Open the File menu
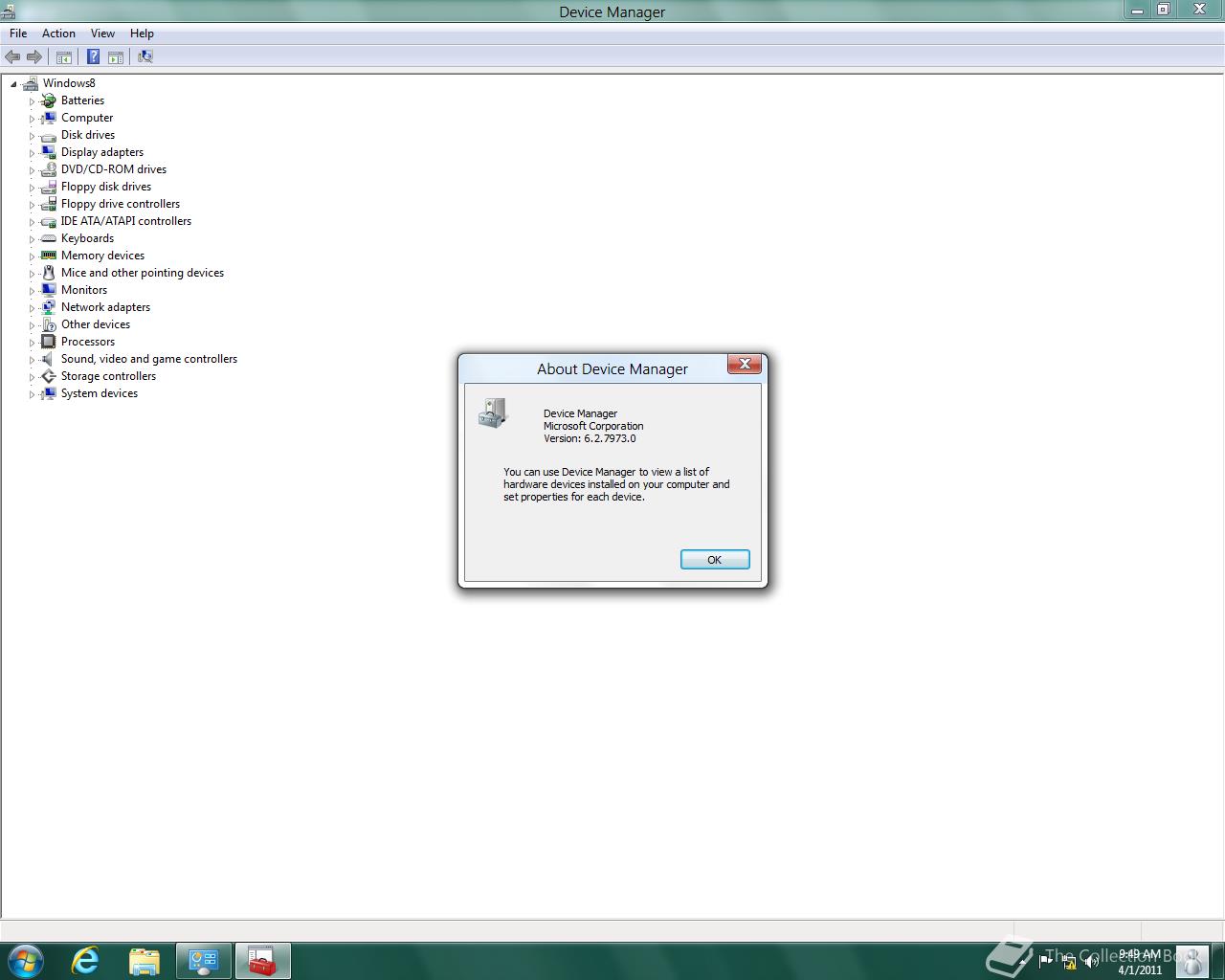The image size is (1225, 980). pos(18,33)
